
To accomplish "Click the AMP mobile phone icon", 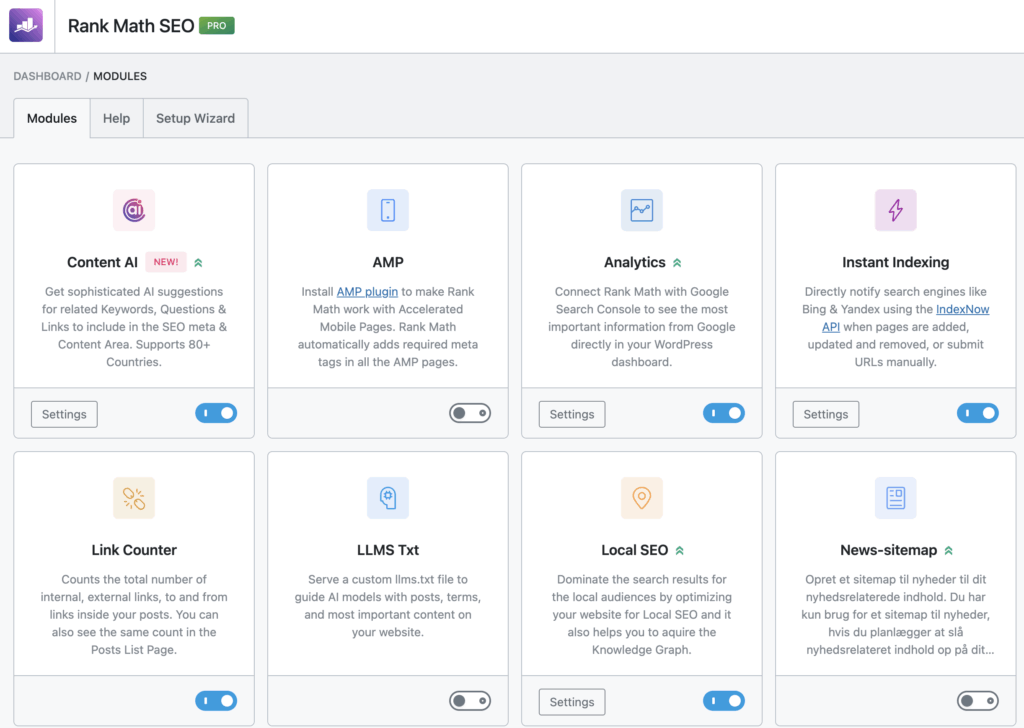I will pos(388,210).
